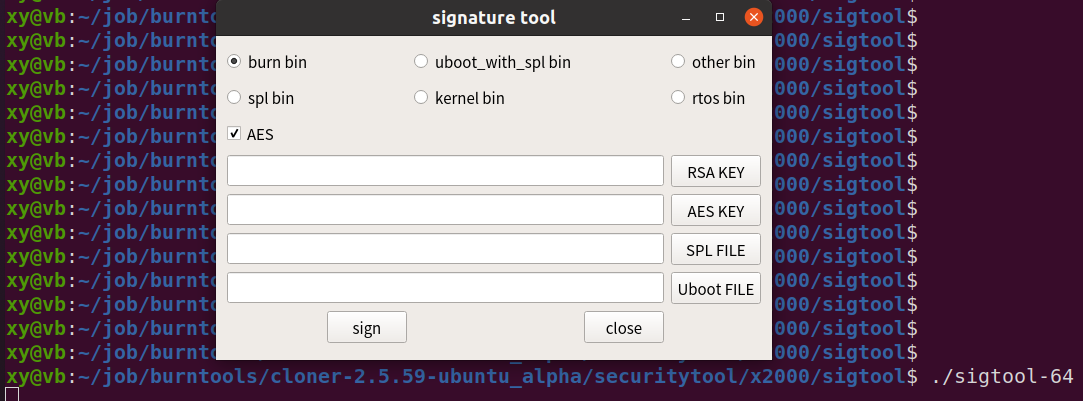Viewport: 1083px width, 401px height.
Task: Maximize the signature tool window
Action: pos(720,17)
